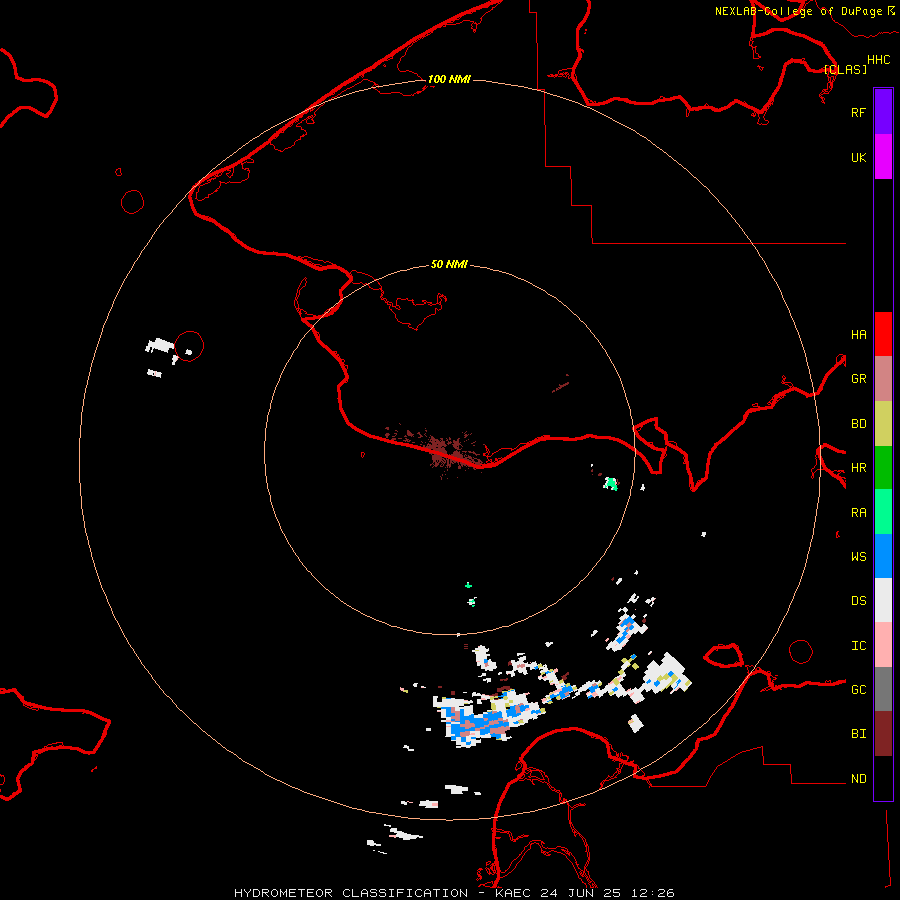Click the 50 NMI range ring label

click(x=449, y=264)
